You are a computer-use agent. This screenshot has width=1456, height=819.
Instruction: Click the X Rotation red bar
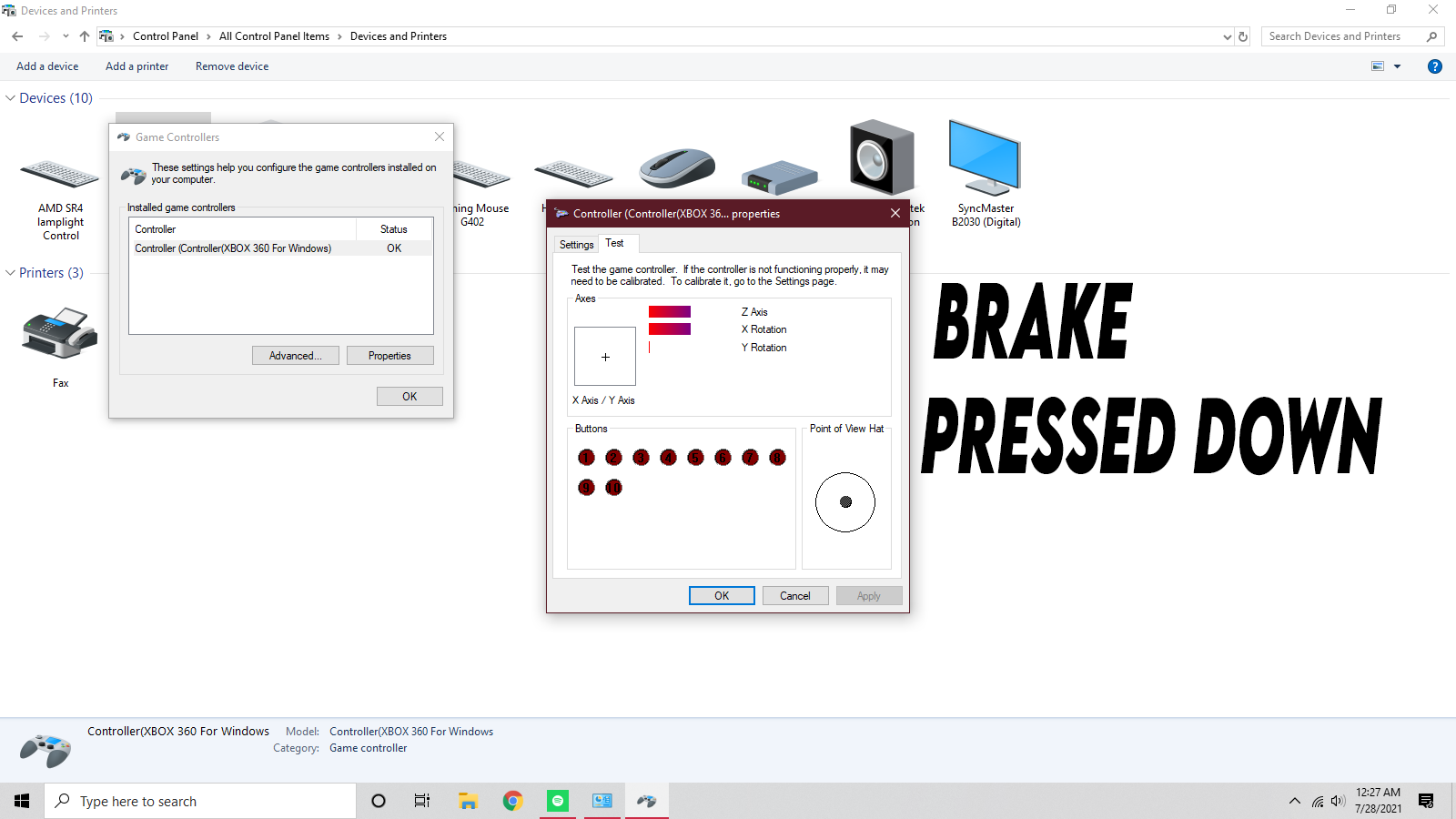pos(670,329)
